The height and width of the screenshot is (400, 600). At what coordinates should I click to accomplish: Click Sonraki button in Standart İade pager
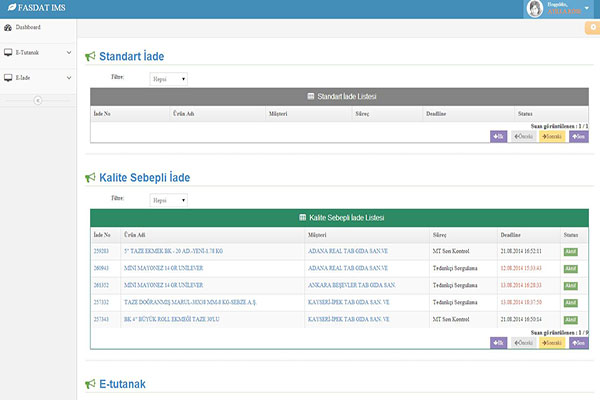[x=552, y=137]
